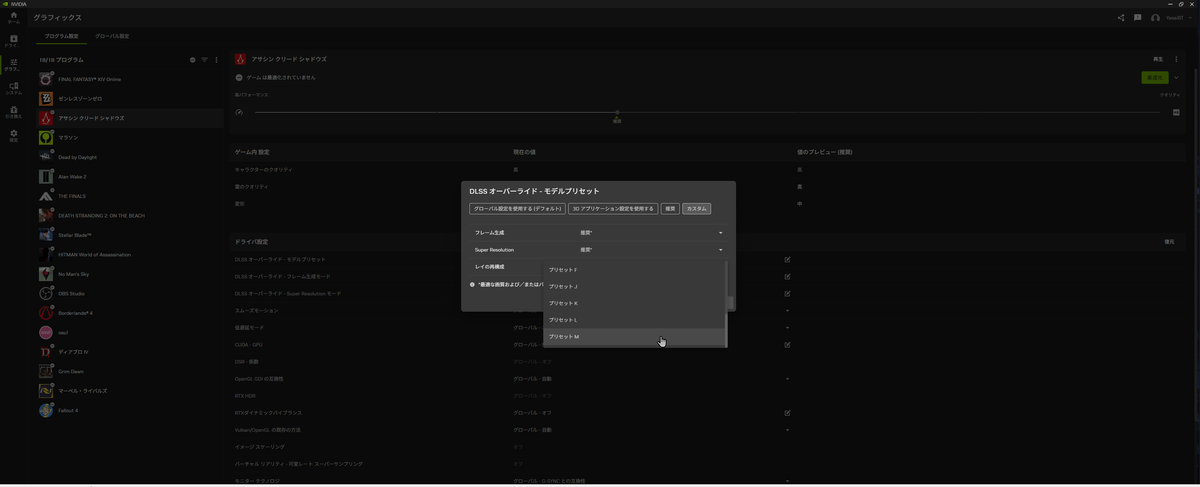This screenshot has width=1200, height=487.
Task: Open user account name dropdown arrow
Action: click(x=1190, y=18)
